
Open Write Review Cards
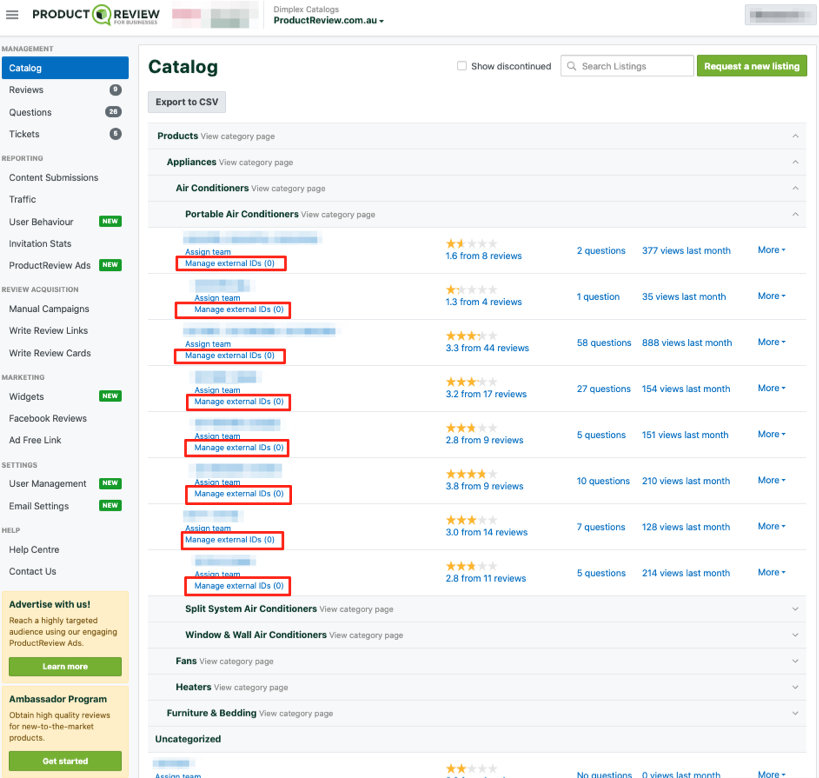(50, 353)
